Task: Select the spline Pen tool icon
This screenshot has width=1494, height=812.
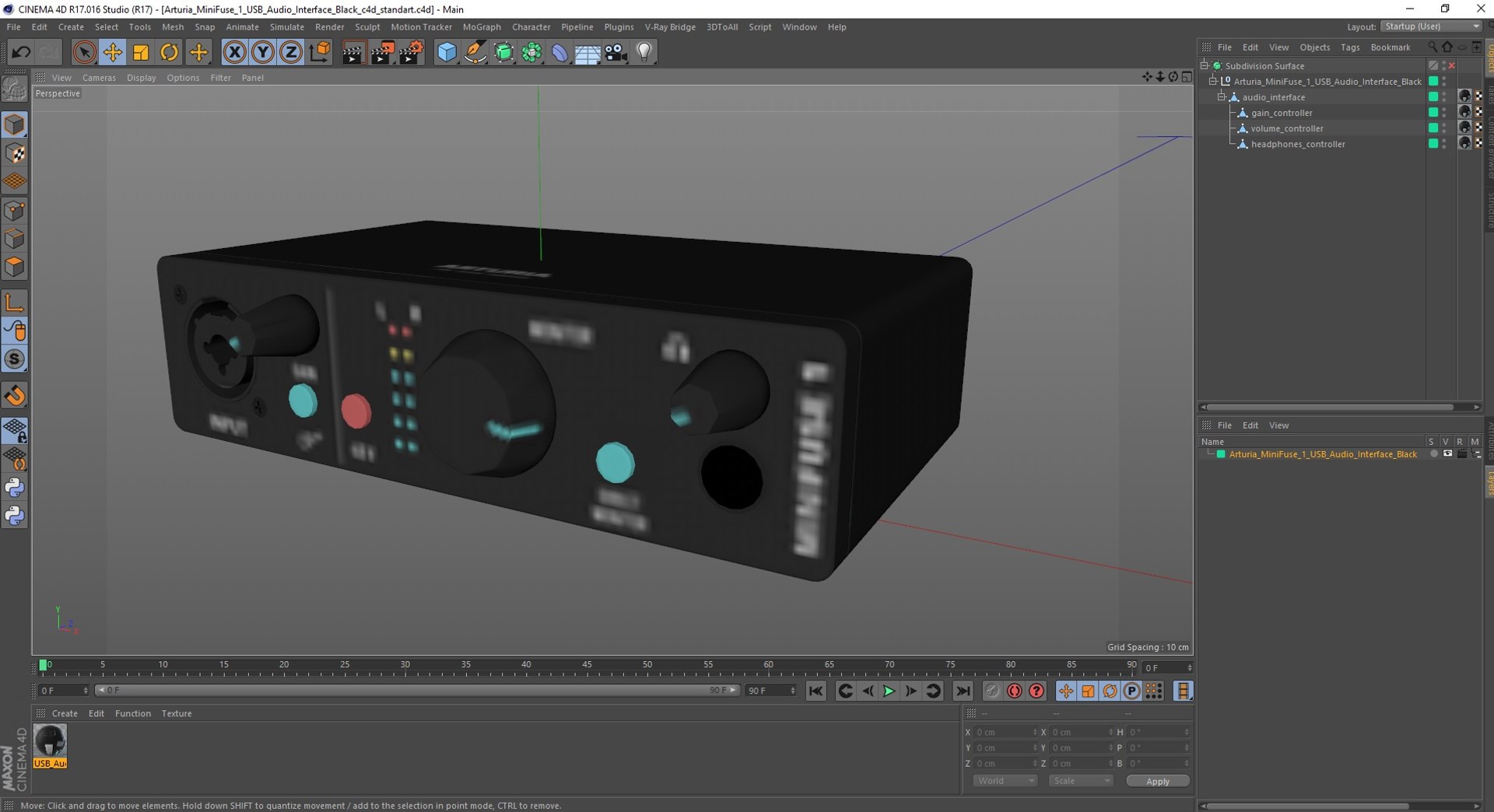Action: point(475,53)
